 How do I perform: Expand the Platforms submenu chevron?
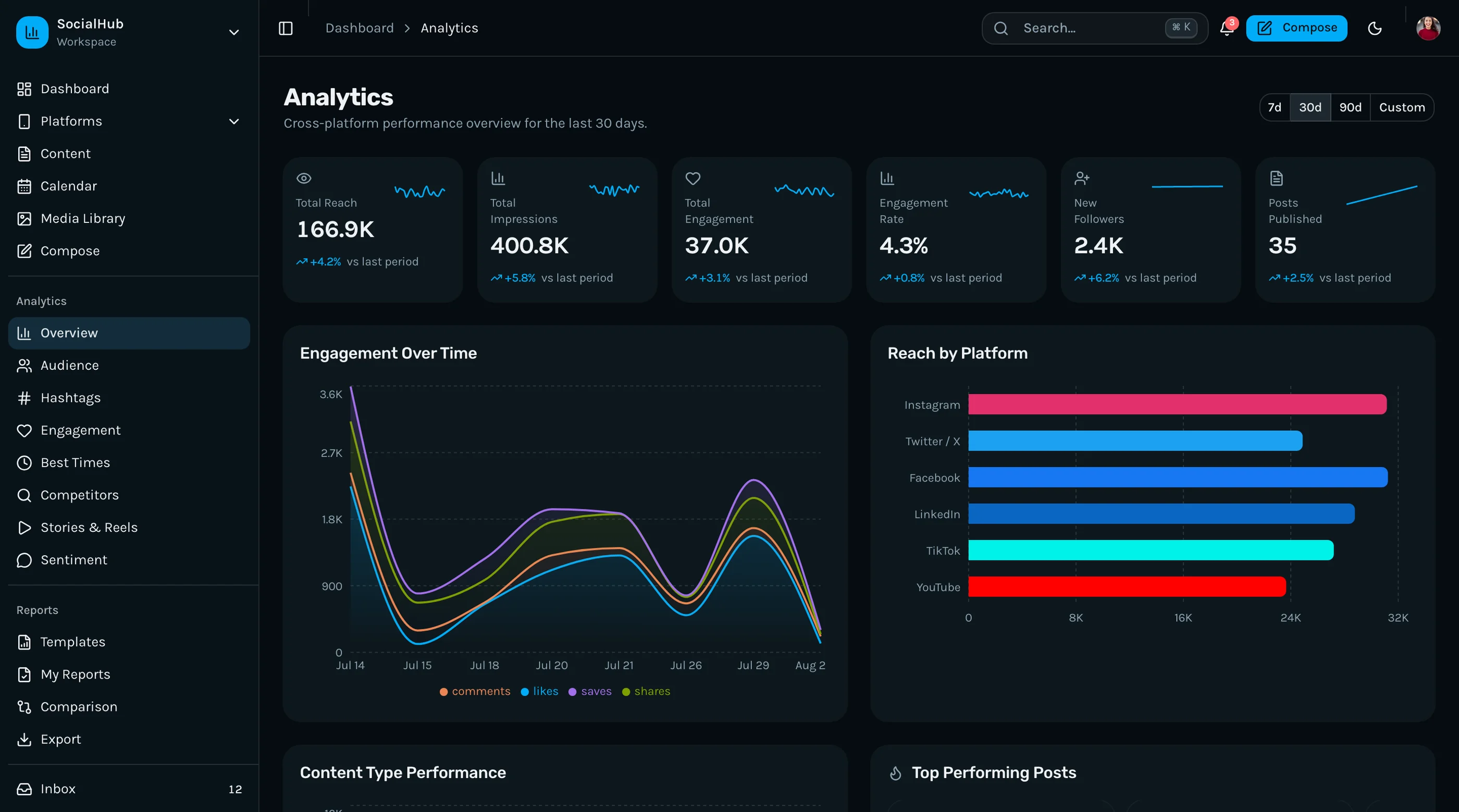(x=234, y=121)
